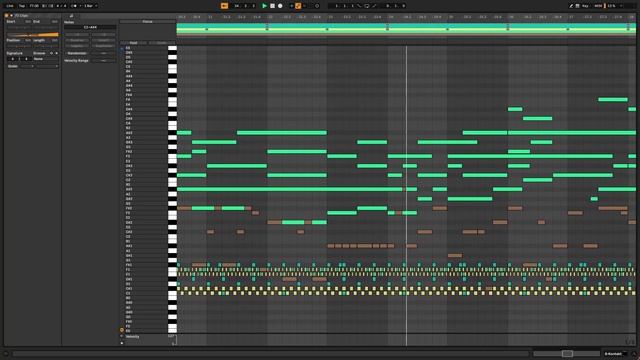
Task: Toggle the orange Follow/back-to-arrangement button
Action: [x=224, y=6]
